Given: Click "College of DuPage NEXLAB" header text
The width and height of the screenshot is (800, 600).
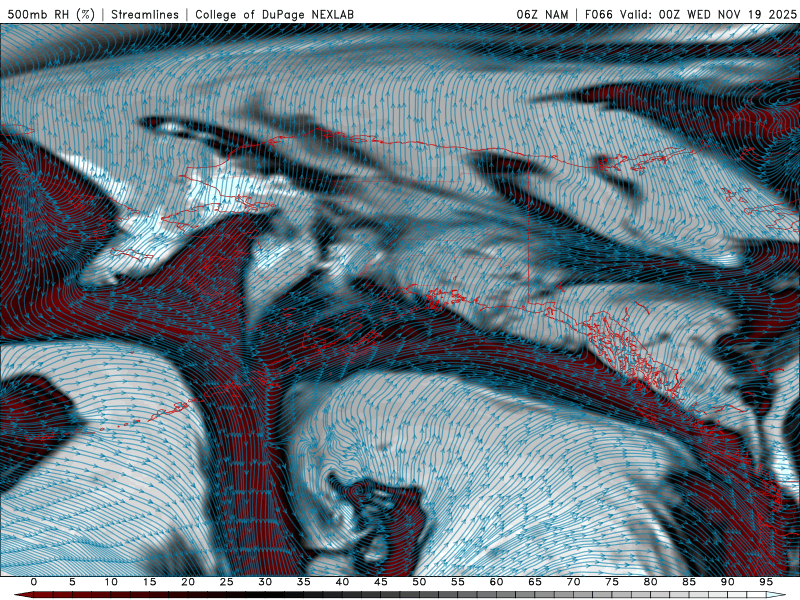Looking at the screenshot, I should [274, 15].
